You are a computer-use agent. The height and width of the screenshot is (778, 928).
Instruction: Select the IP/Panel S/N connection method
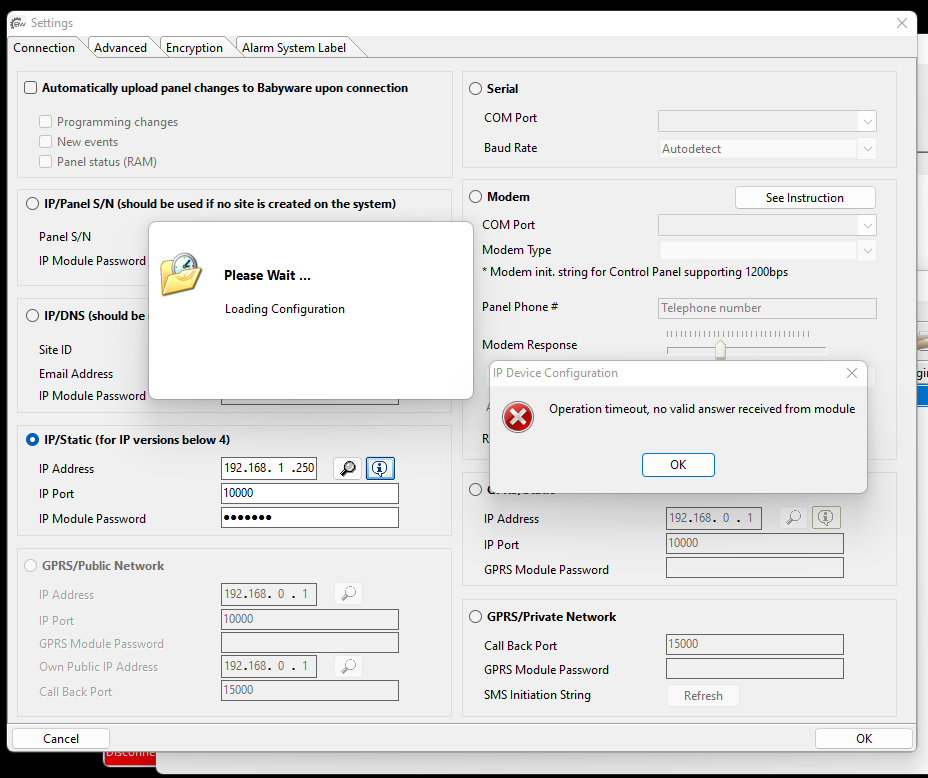point(30,204)
